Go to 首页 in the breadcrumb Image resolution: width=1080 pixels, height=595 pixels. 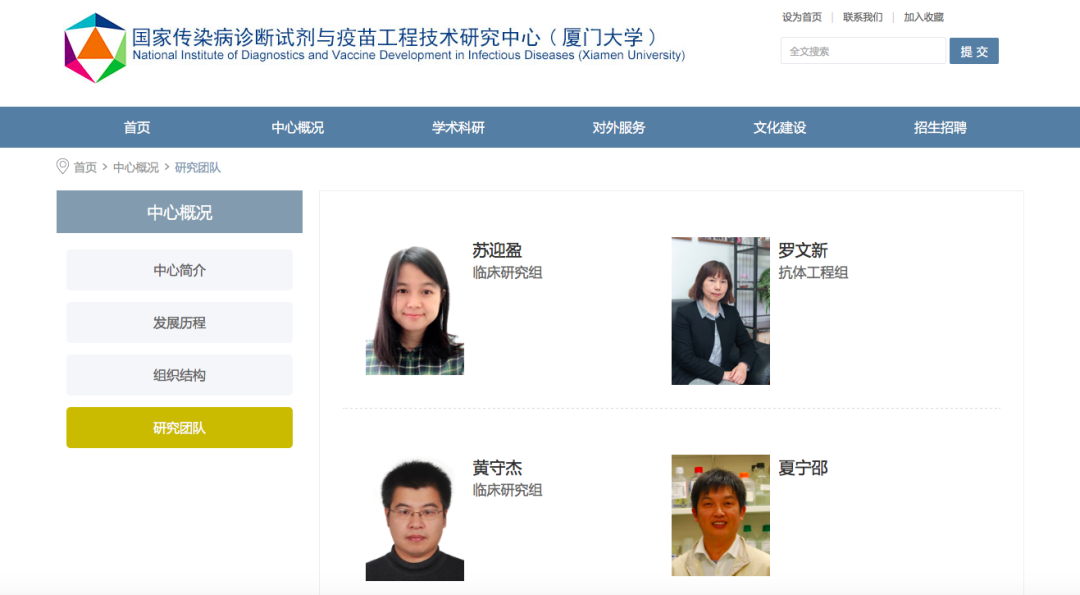coord(85,167)
